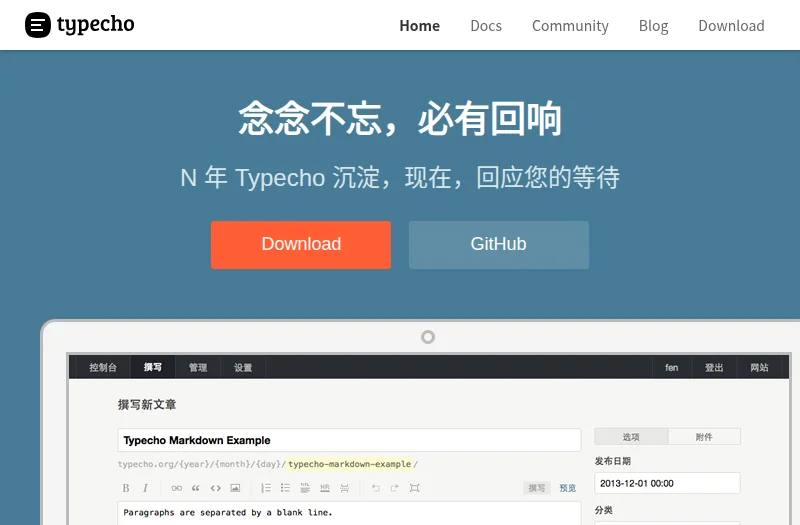
Task: Click the typecho-markdown-example URL slug
Action: pos(349,464)
